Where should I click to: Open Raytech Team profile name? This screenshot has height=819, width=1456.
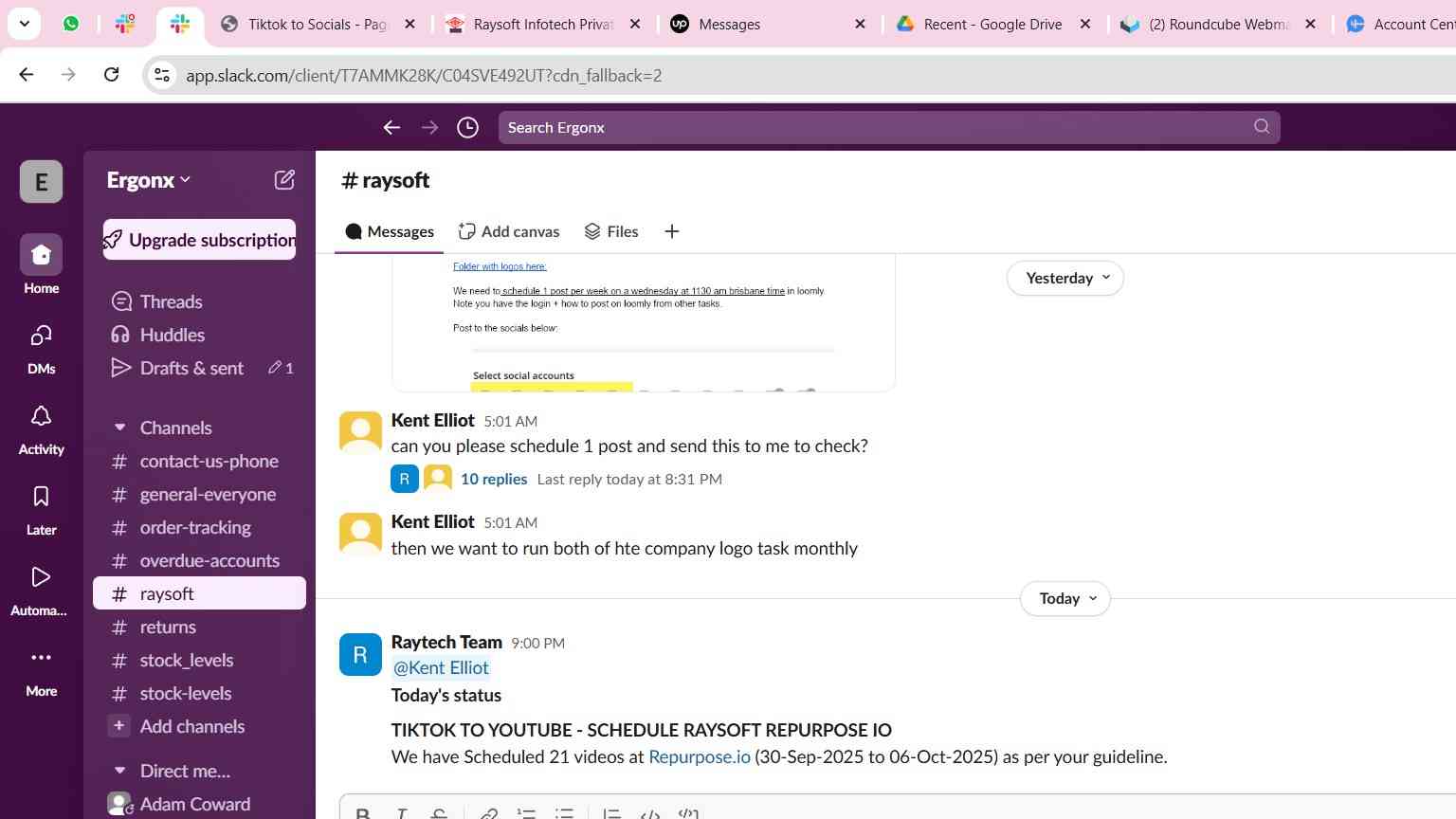[x=446, y=642]
